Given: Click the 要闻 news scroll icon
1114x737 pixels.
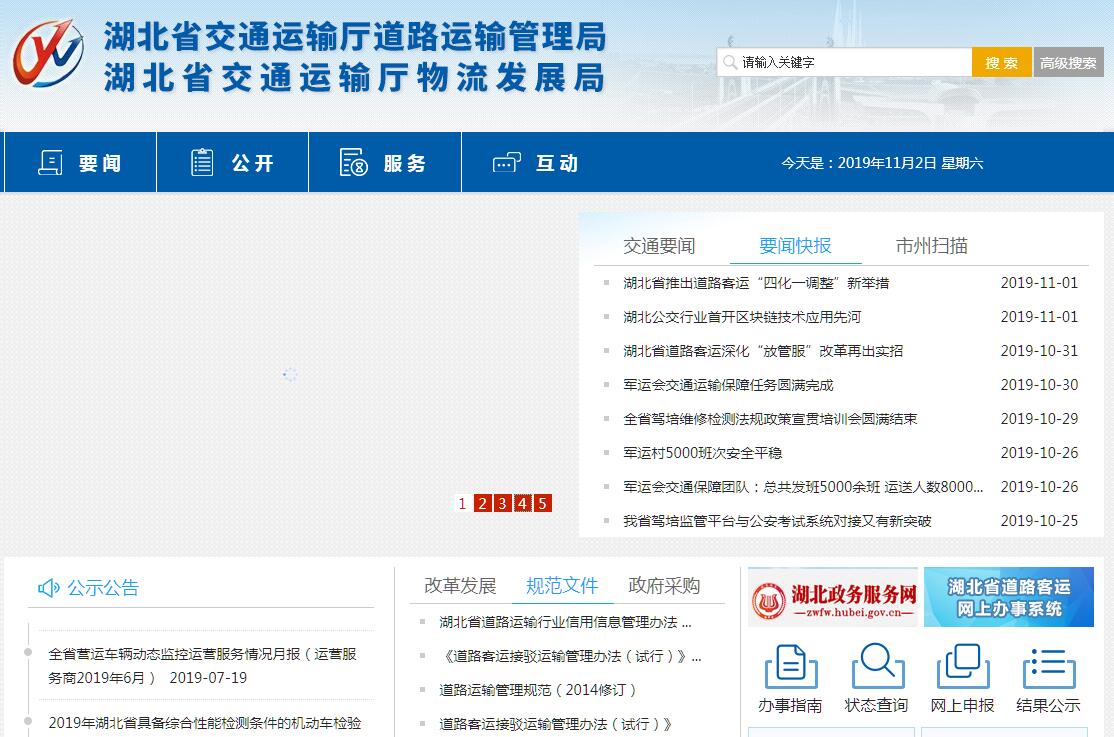Looking at the screenshot, I should (x=50, y=163).
